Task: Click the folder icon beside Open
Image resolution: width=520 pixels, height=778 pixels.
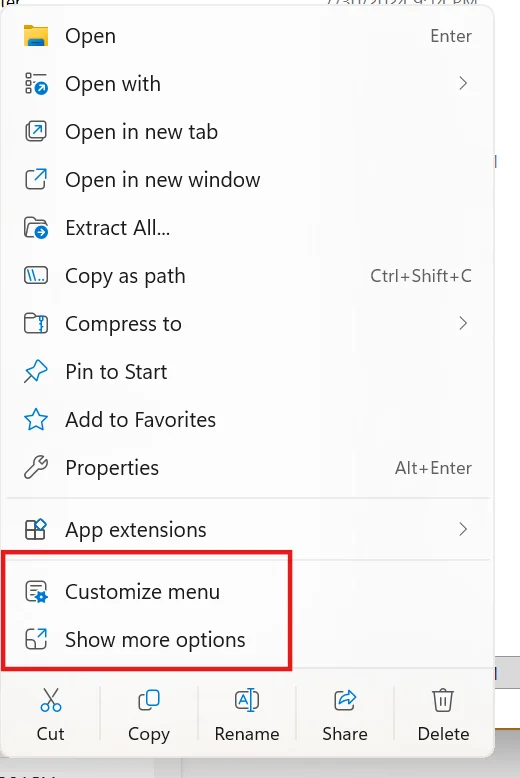Action: [x=36, y=36]
